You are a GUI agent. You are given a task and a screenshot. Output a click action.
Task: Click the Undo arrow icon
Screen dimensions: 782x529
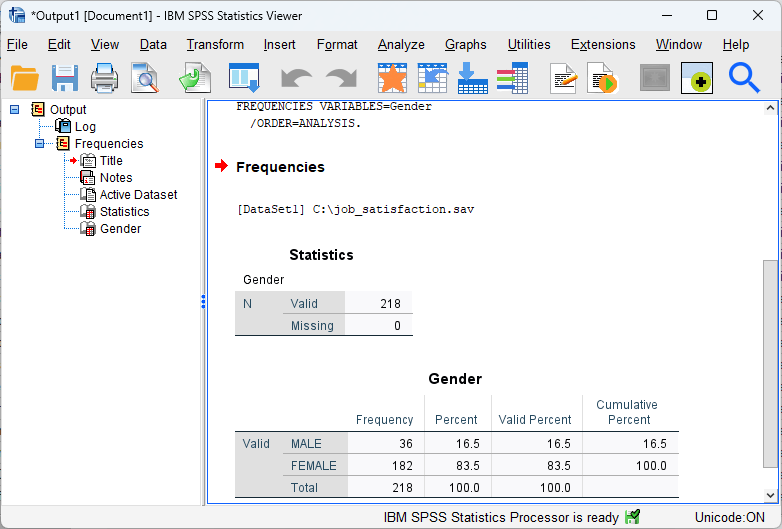[x=296, y=78]
